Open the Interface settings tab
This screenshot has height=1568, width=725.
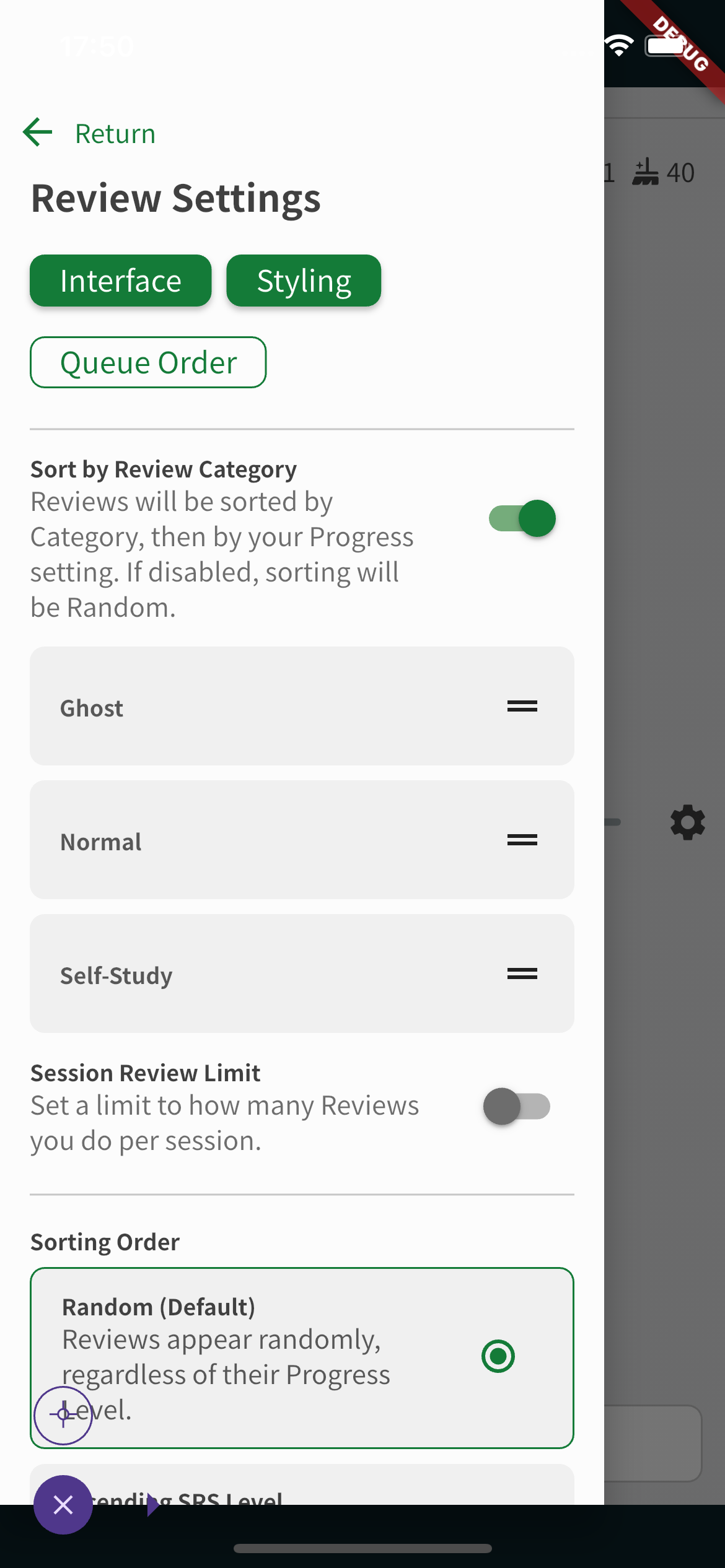(x=121, y=281)
